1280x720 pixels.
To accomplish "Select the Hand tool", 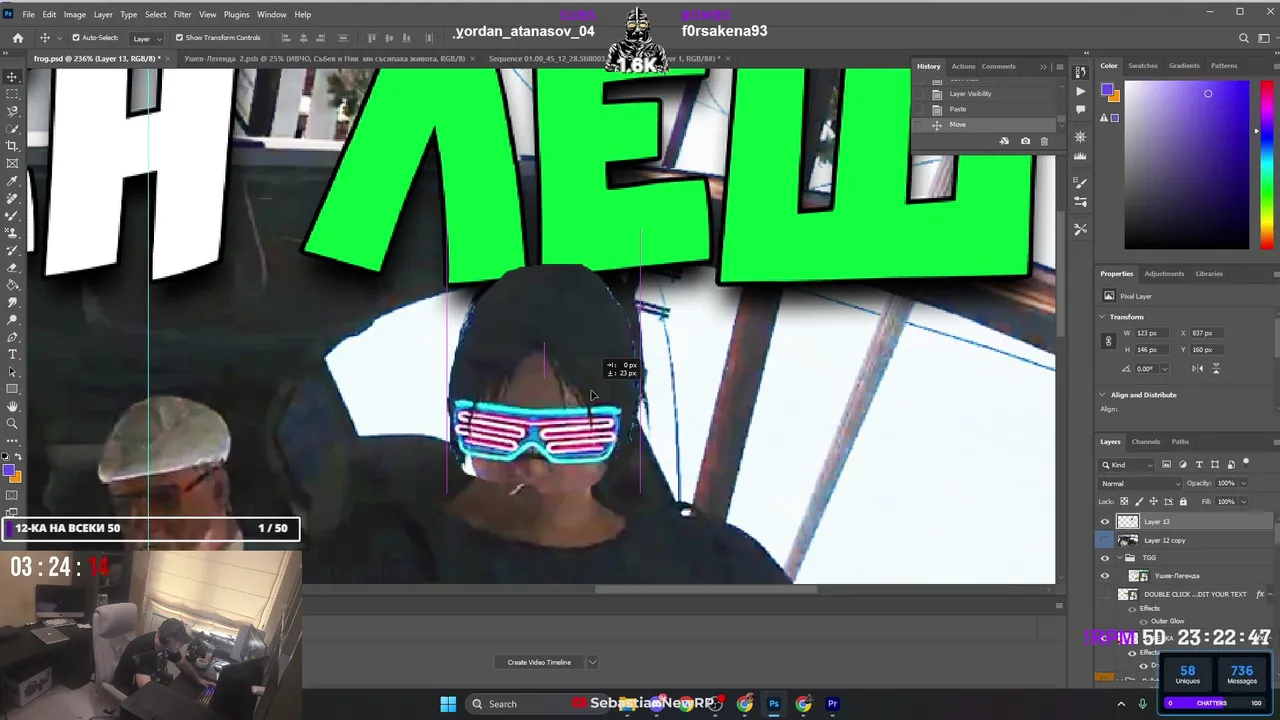I will tap(12, 406).
